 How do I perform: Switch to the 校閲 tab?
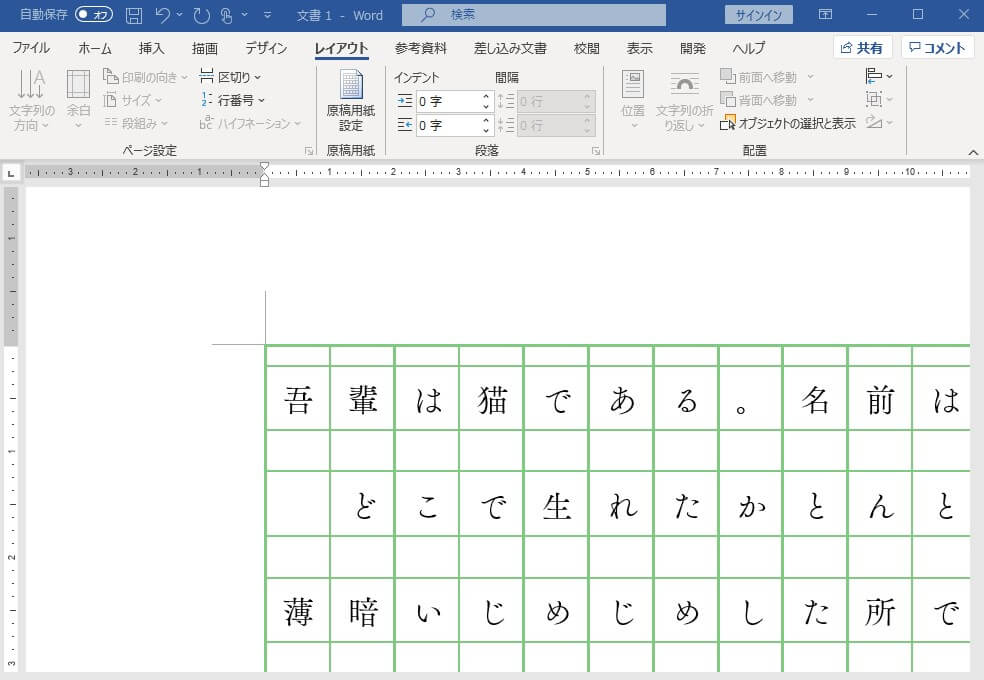click(587, 48)
